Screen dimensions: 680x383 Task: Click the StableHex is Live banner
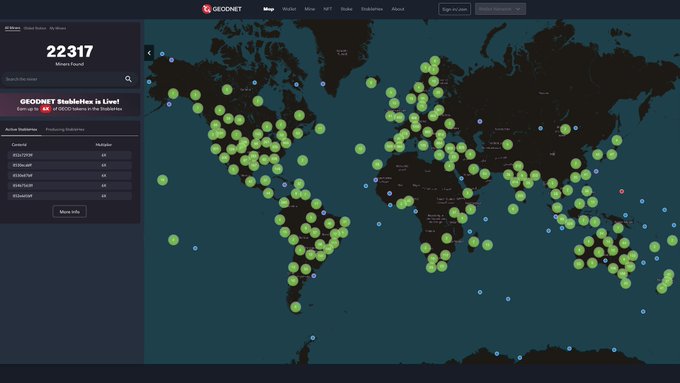point(70,105)
